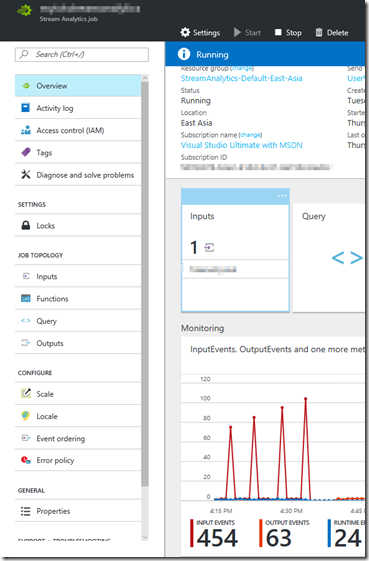Click the Stop button label

pos(293,33)
